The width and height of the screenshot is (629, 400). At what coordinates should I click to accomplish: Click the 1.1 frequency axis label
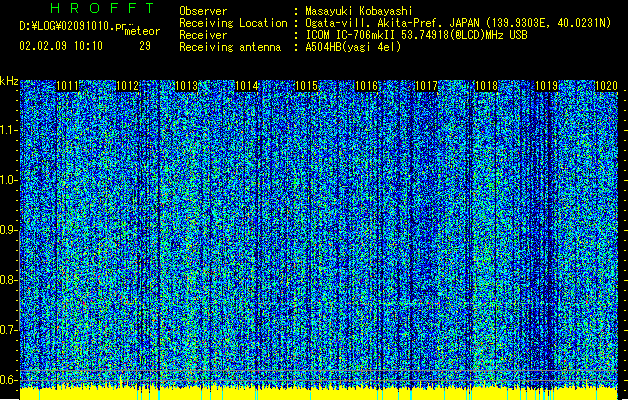click(8, 130)
